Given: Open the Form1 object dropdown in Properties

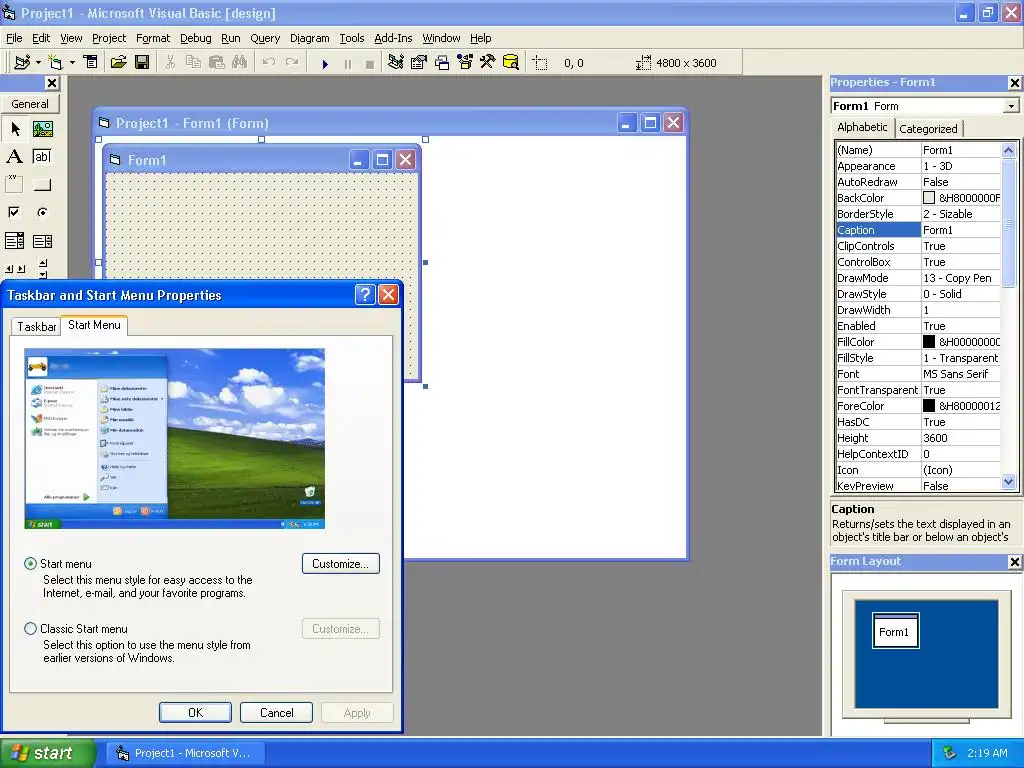Looking at the screenshot, I should click(1011, 106).
